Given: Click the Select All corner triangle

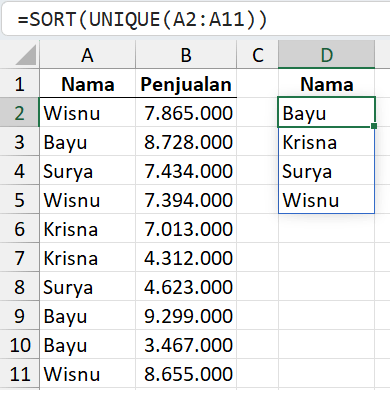Looking at the screenshot, I should click(x=26, y=55).
